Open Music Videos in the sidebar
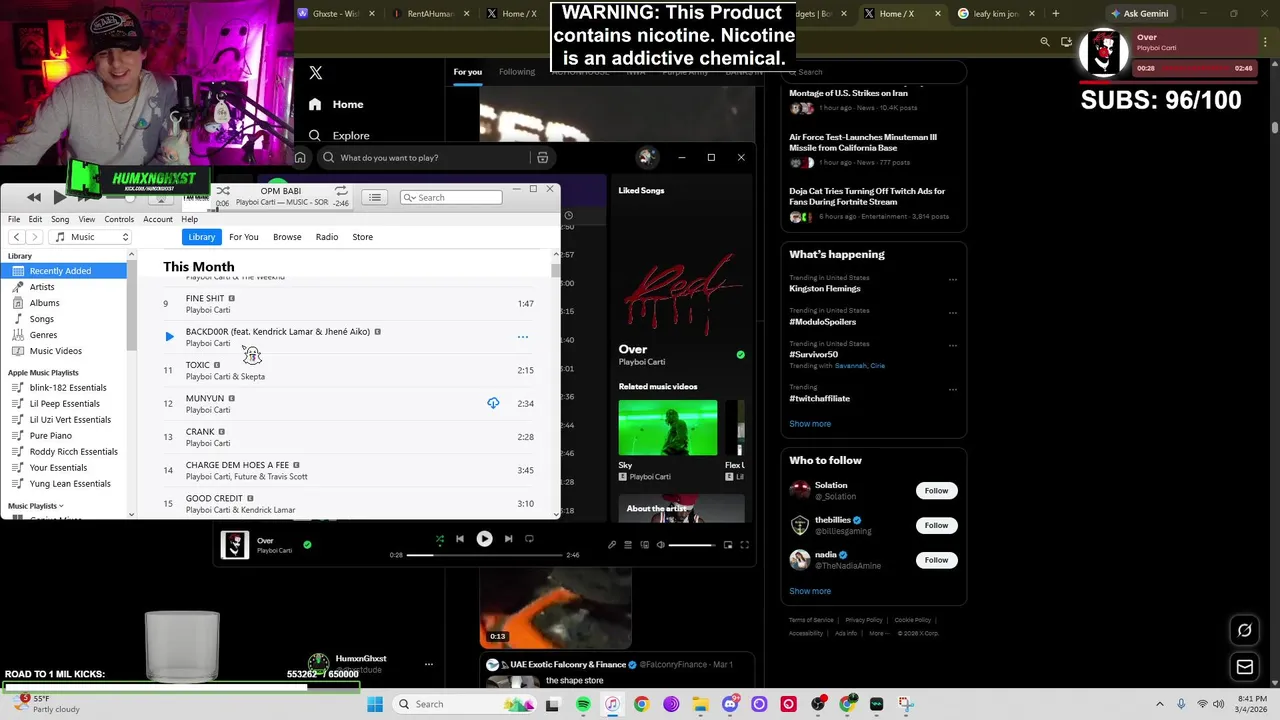 pos(56,351)
